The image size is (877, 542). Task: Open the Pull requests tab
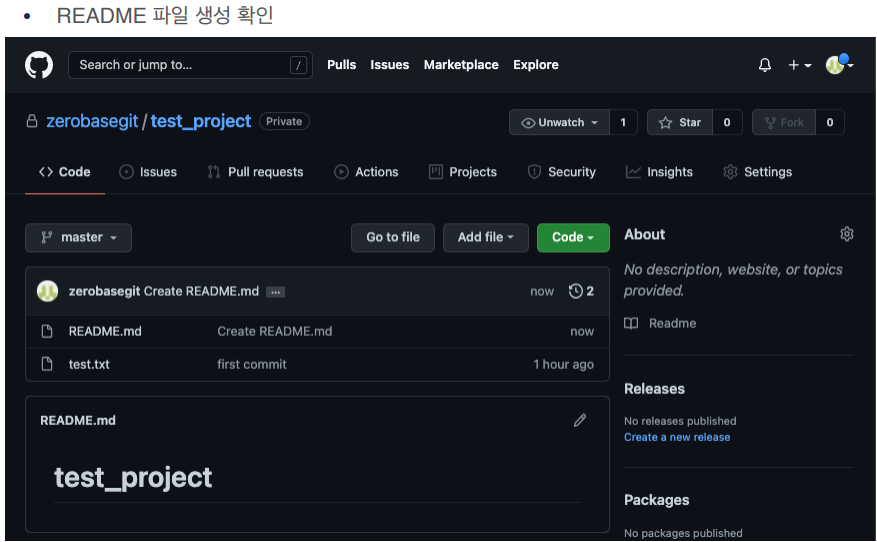[x=255, y=172]
